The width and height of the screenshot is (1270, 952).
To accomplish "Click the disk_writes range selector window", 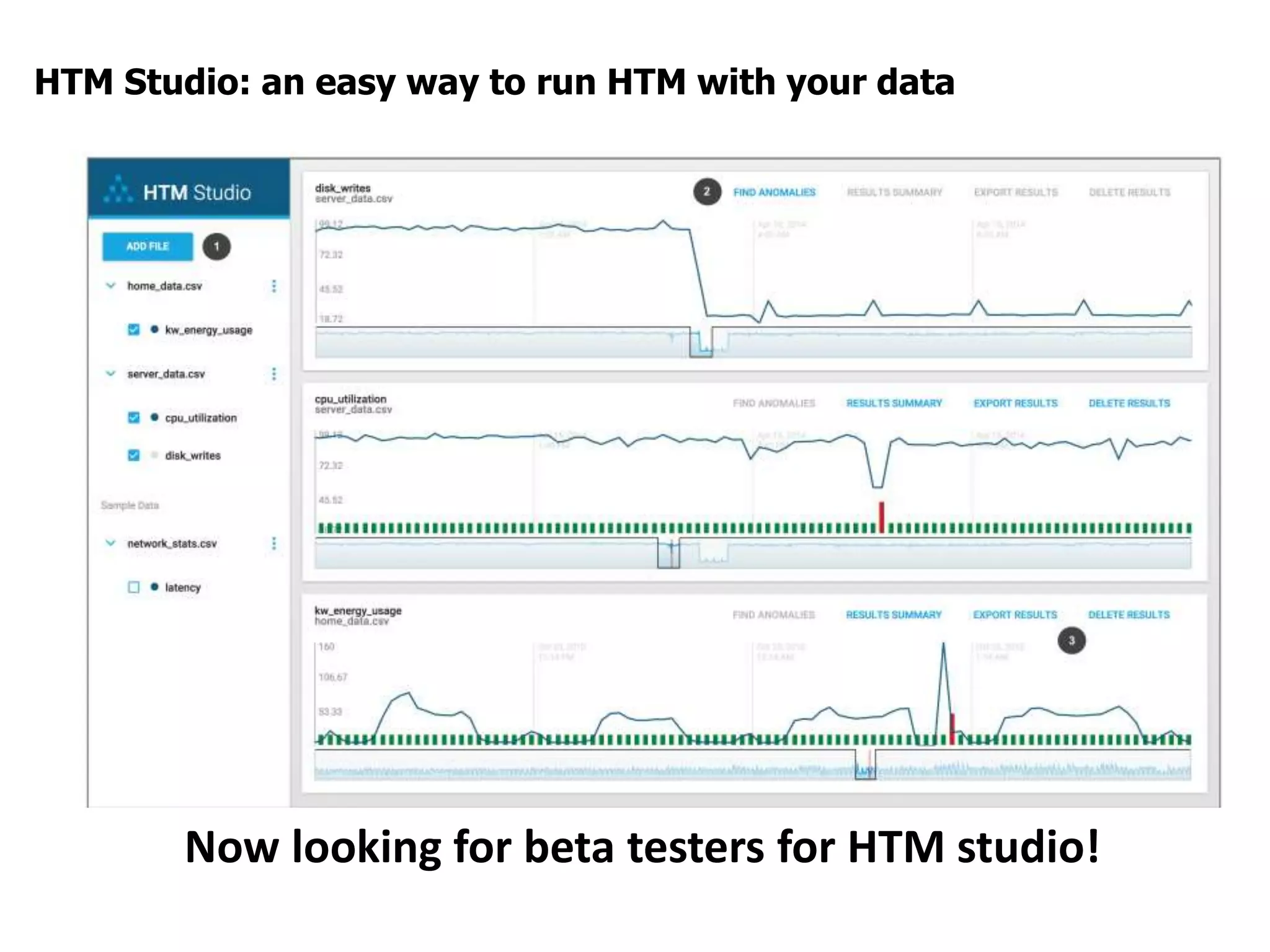I will click(x=701, y=342).
